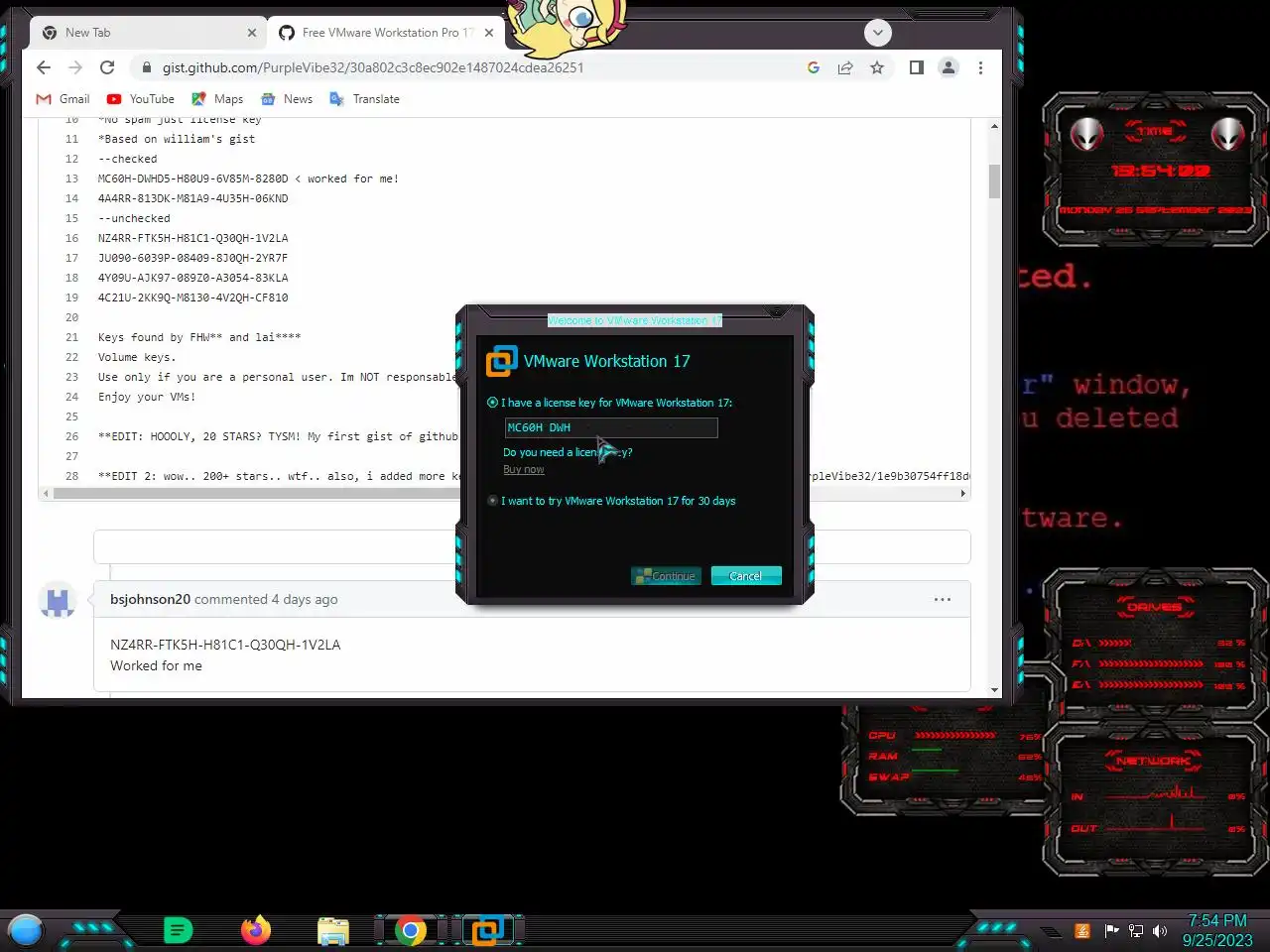Click the left alien head on clock widget

click(1086, 133)
